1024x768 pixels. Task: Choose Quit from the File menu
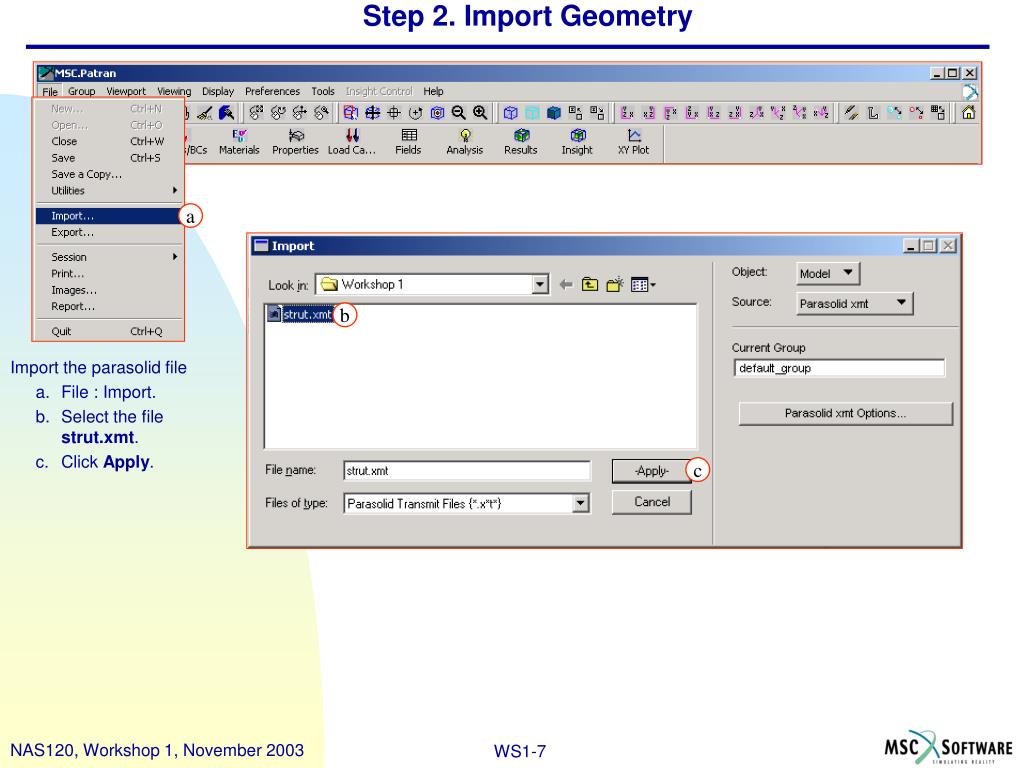[108, 331]
